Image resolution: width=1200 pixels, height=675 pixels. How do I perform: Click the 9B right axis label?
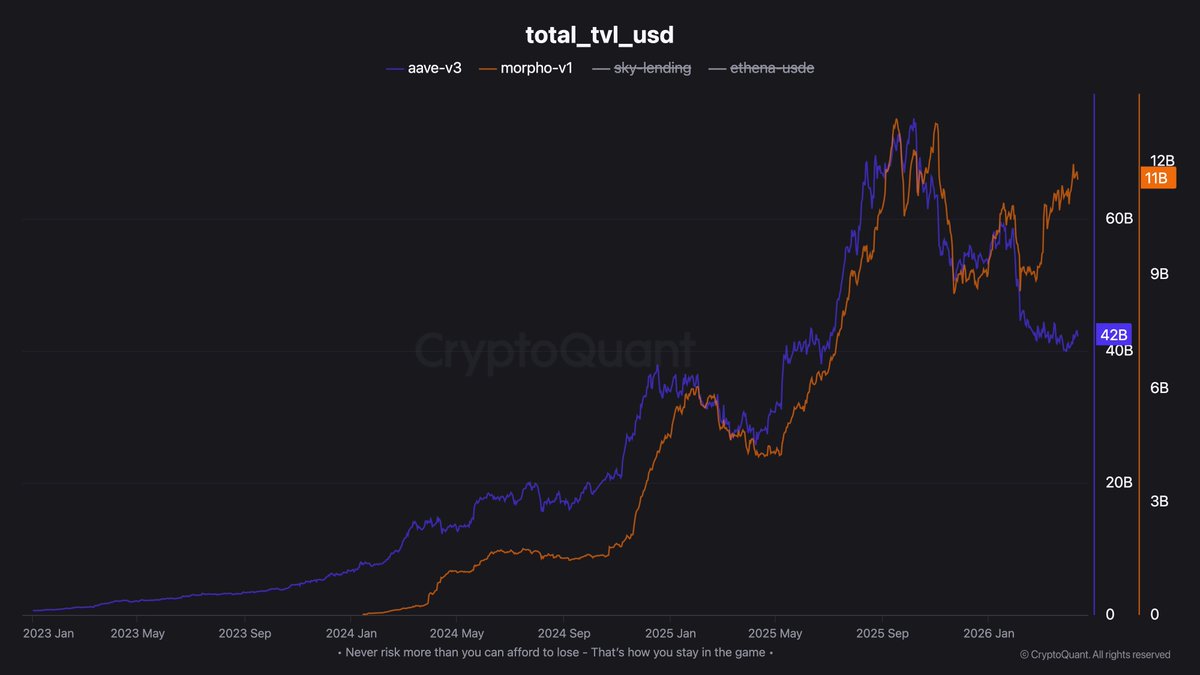click(x=1159, y=274)
